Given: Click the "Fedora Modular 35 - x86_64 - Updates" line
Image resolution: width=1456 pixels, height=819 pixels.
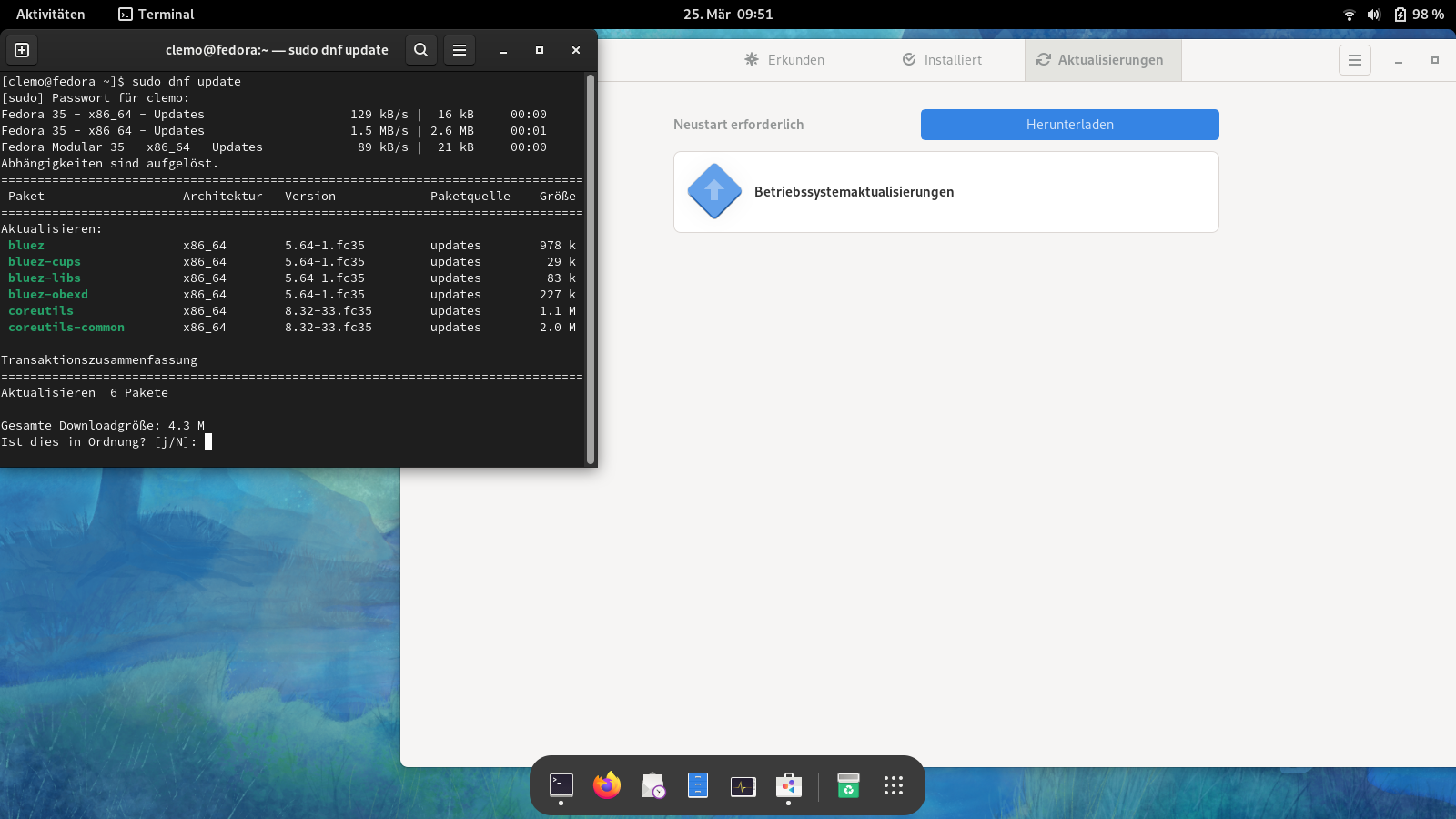Looking at the screenshot, I should pos(132,147).
